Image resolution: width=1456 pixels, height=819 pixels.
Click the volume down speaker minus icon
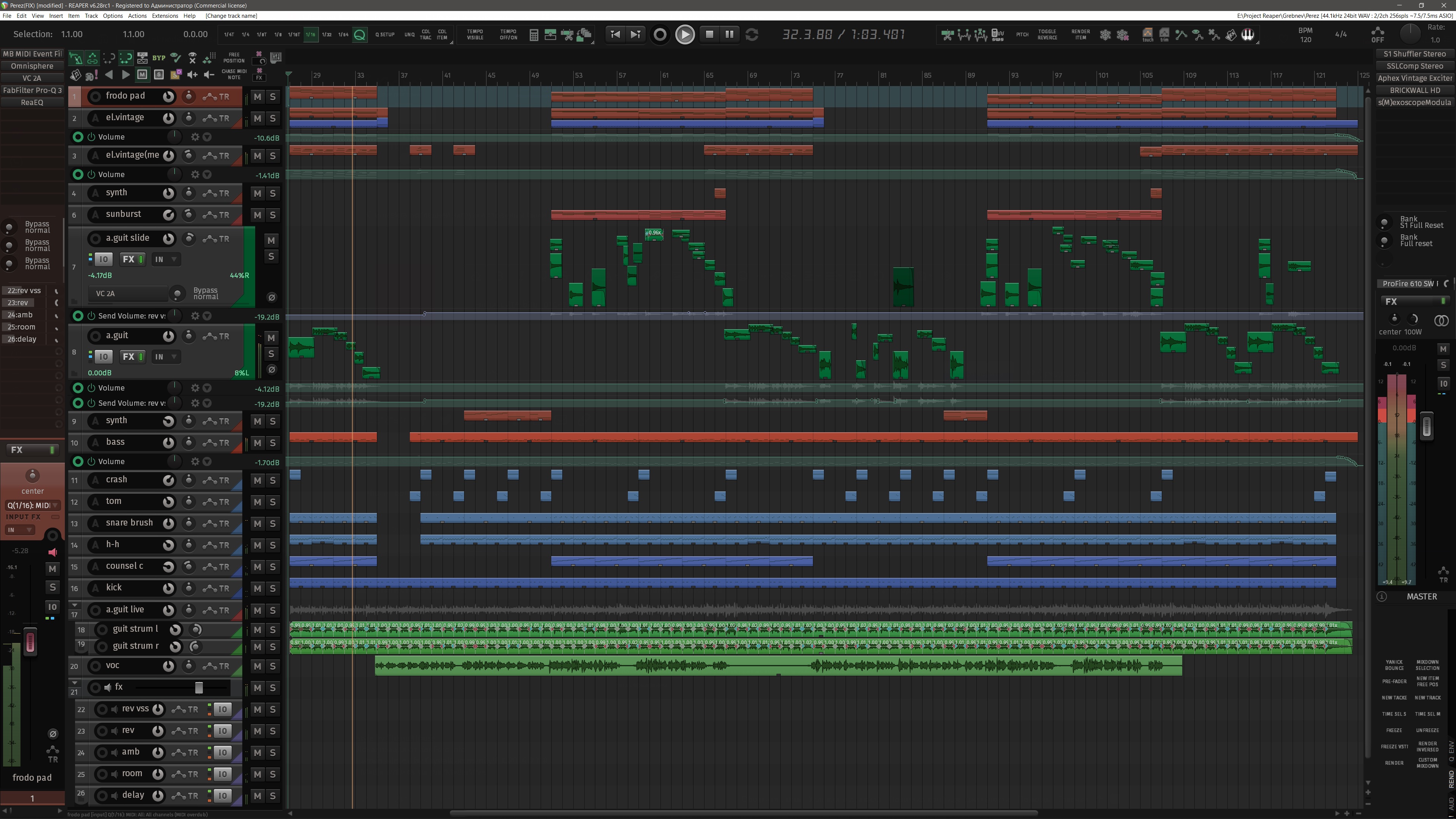(x=209, y=75)
